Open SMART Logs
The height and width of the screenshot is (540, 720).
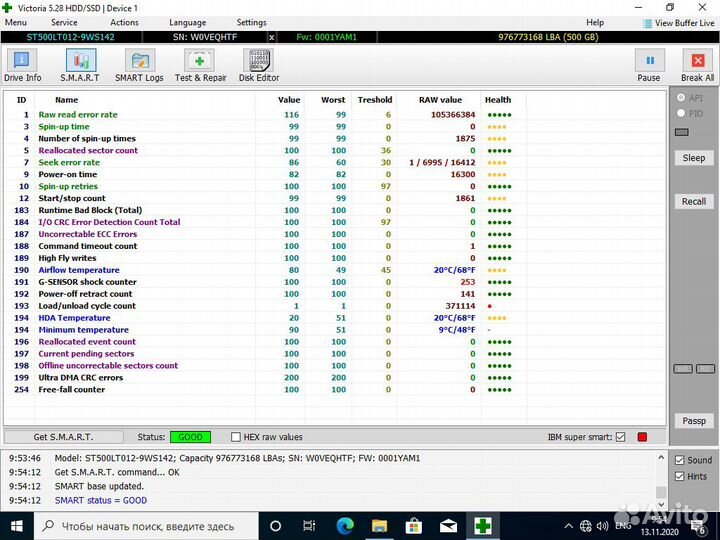click(139, 65)
